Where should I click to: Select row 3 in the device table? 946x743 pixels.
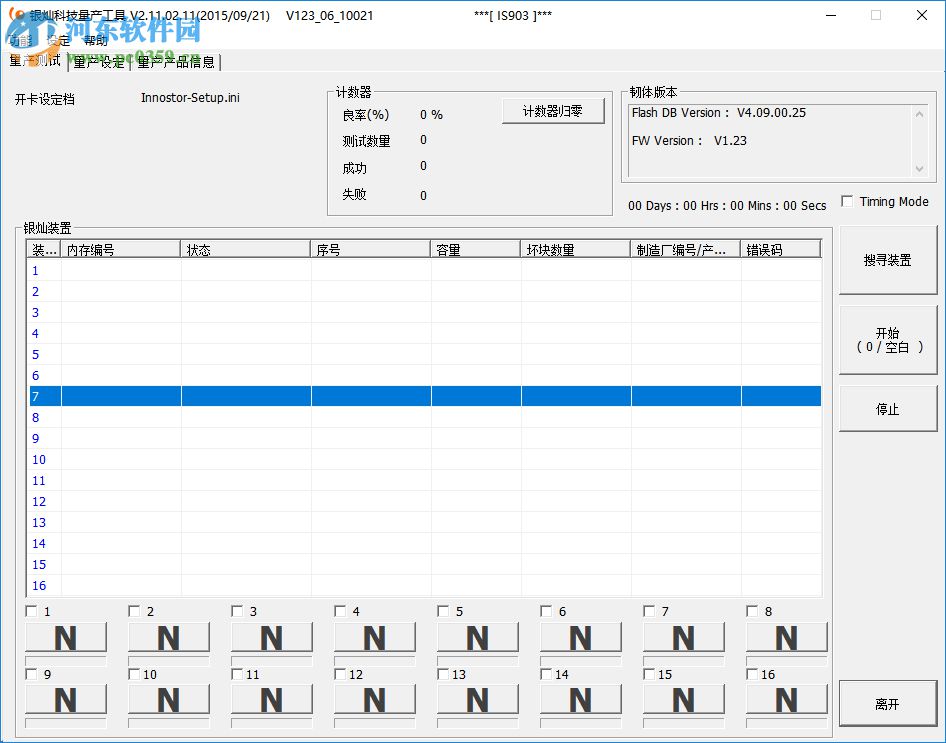click(x=120, y=312)
